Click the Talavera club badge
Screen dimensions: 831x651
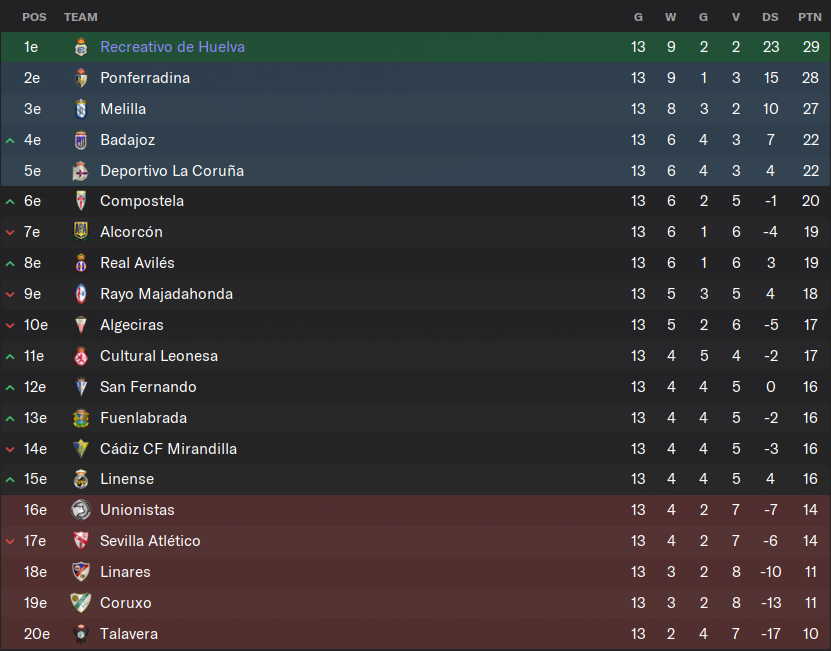[81, 634]
